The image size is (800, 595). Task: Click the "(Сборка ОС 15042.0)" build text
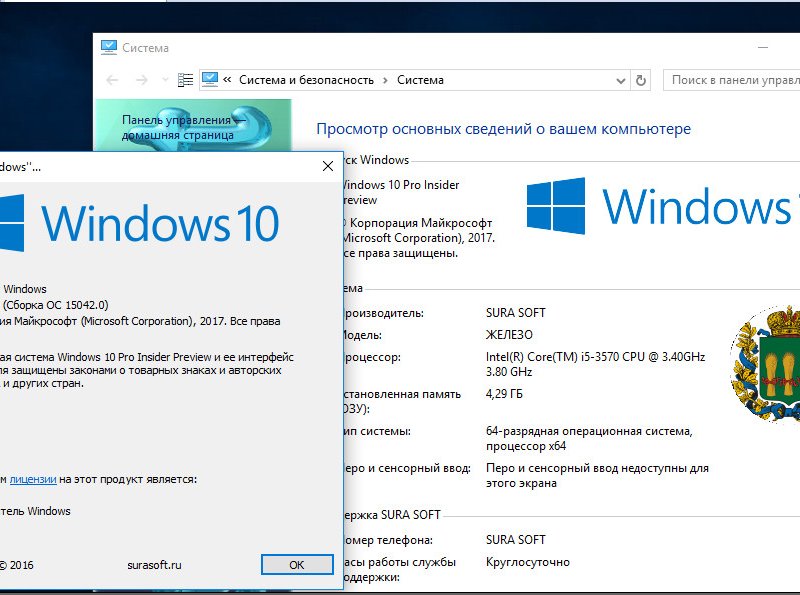click(x=56, y=305)
